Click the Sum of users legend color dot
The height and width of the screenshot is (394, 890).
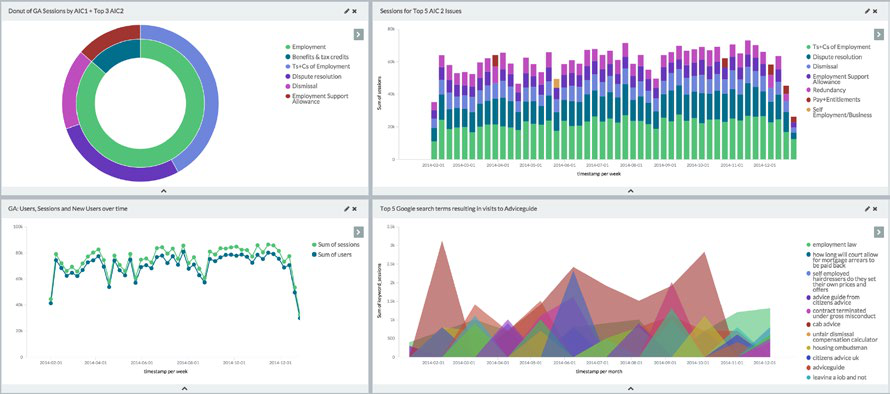pos(314,254)
